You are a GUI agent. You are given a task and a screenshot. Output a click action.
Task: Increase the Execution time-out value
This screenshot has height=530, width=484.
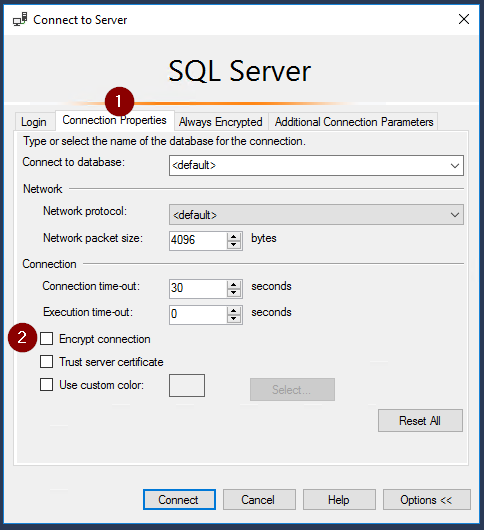234,310
